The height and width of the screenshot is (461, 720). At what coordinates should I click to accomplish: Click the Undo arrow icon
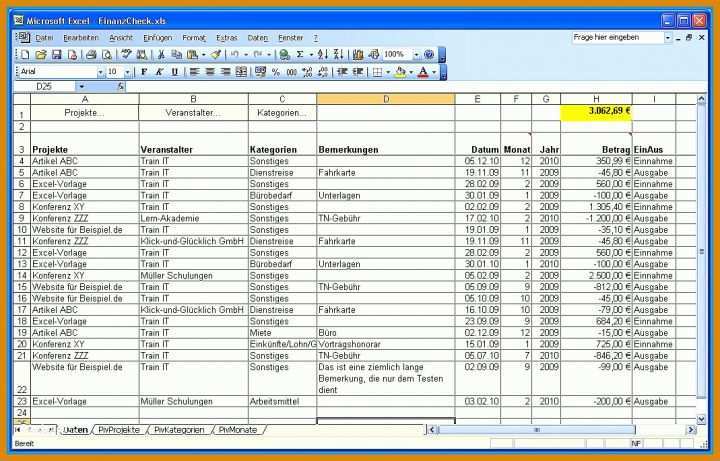click(x=235, y=55)
